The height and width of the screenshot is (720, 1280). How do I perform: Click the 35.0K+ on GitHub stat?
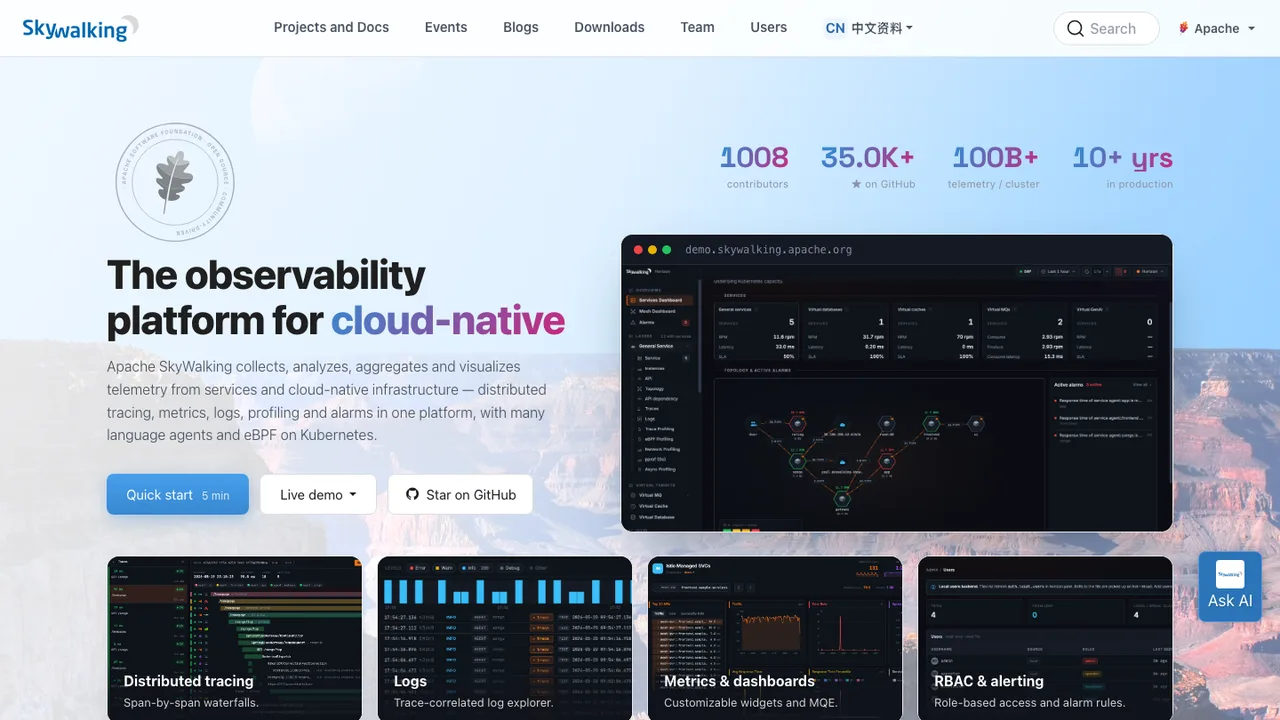(868, 167)
